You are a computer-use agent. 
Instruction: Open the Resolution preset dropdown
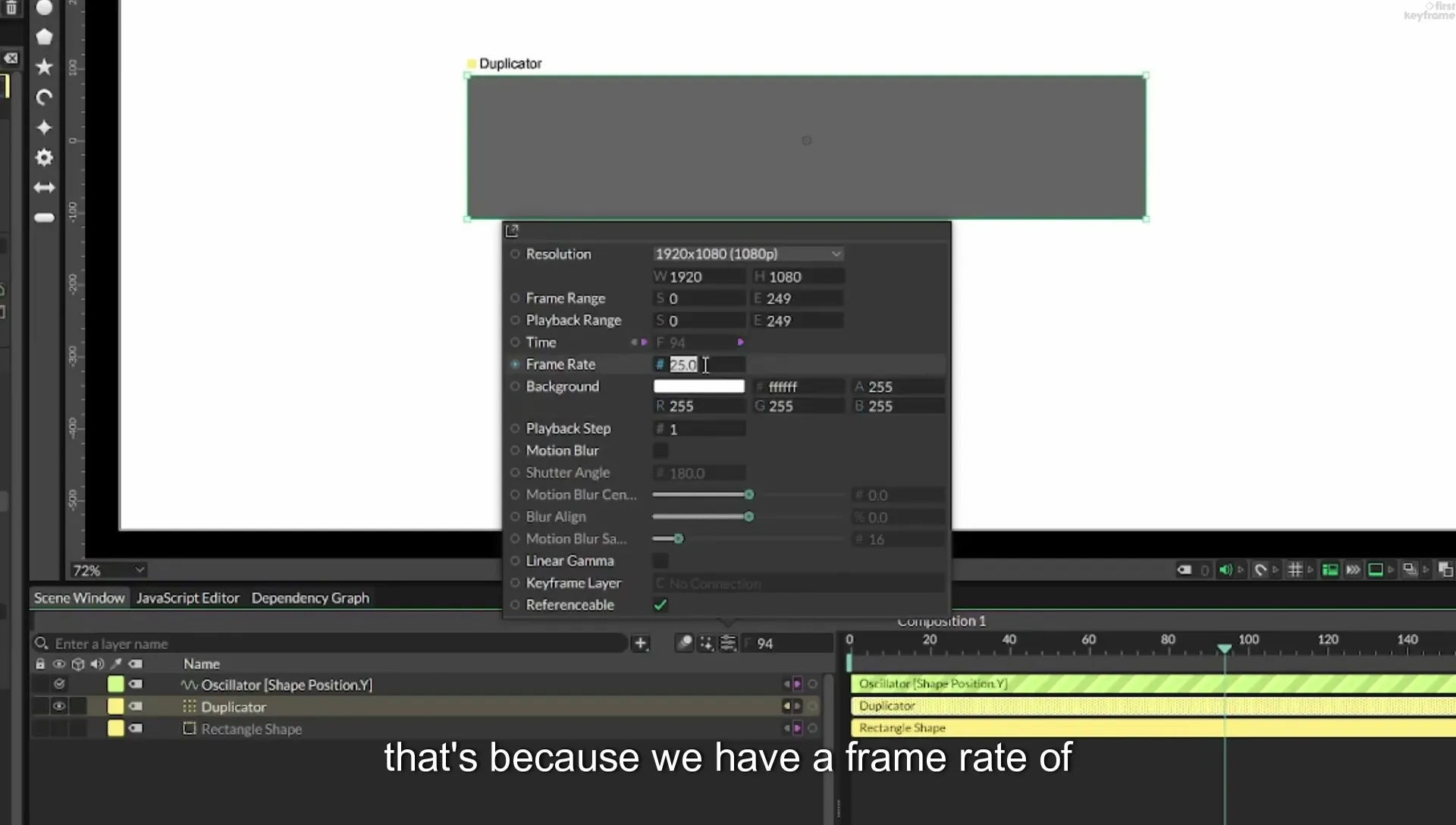point(748,254)
